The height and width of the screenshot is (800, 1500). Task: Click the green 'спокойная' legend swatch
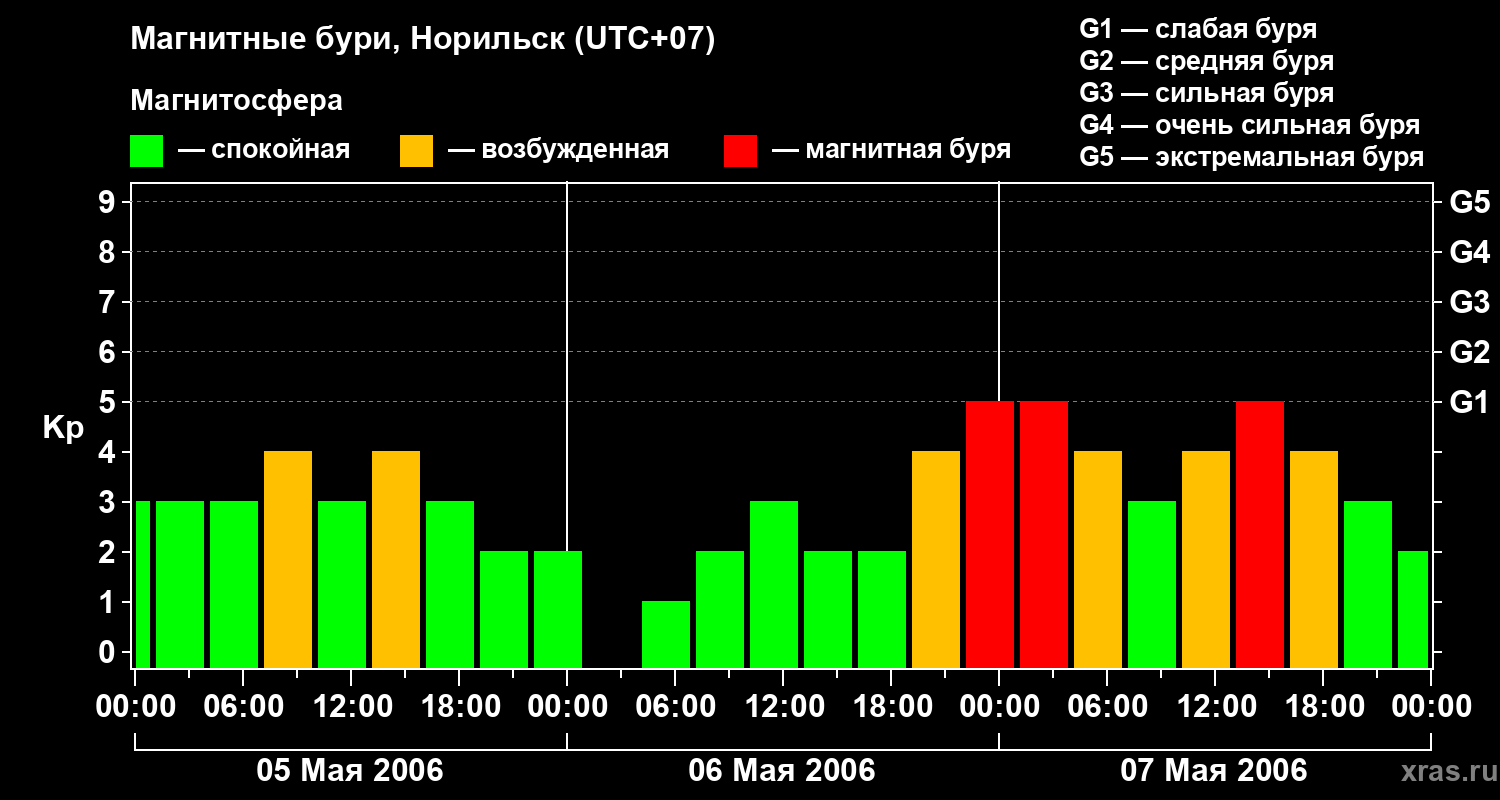[146, 151]
